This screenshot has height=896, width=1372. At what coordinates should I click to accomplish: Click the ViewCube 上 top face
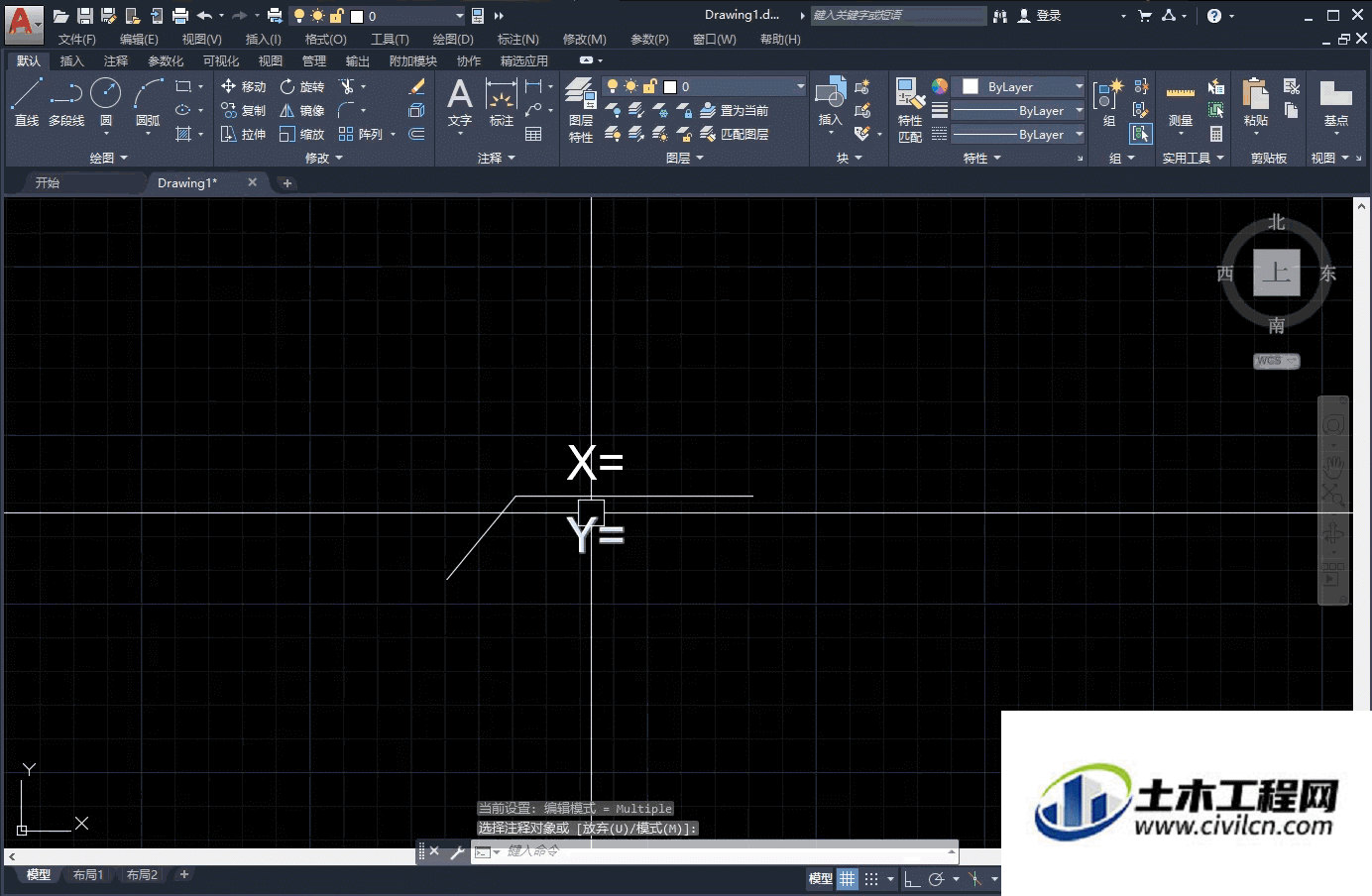(1276, 273)
